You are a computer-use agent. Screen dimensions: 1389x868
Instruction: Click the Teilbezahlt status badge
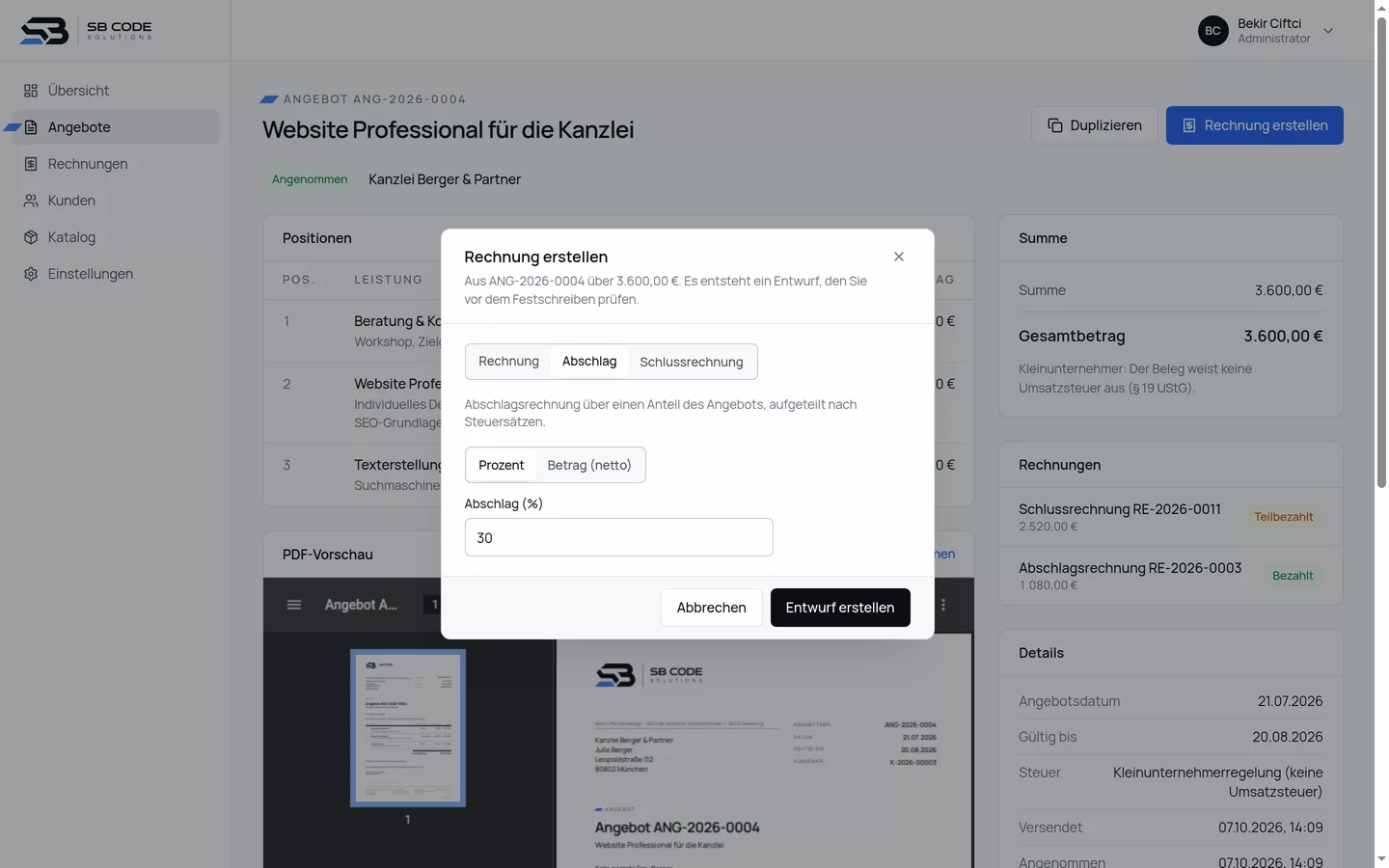click(1284, 517)
